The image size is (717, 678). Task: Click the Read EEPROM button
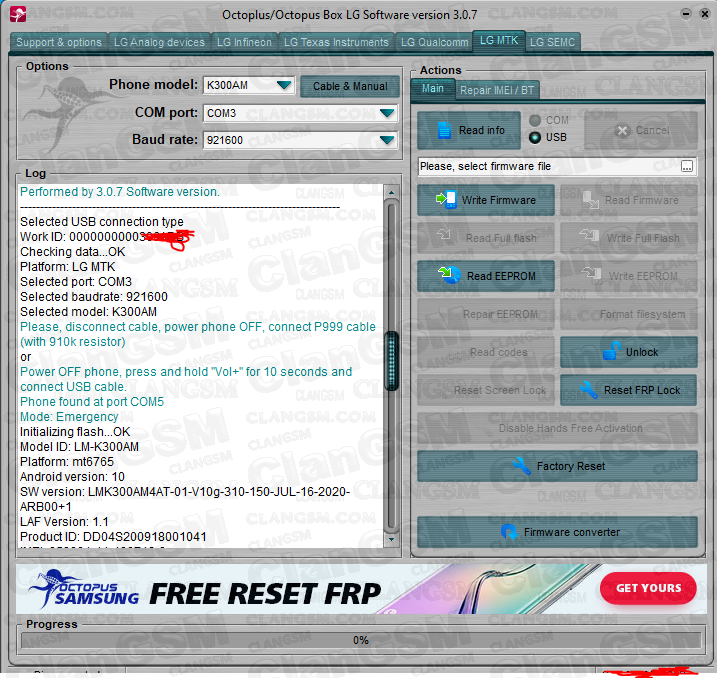[x=486, y=276]
